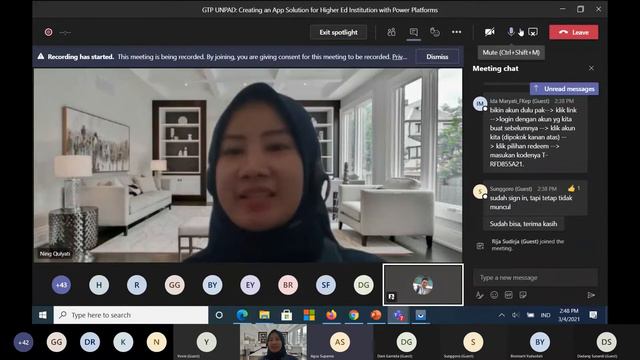This screenshot has width=640, height=360.
Task: Select the self-view video thumbnail
Action: [423, 284]
